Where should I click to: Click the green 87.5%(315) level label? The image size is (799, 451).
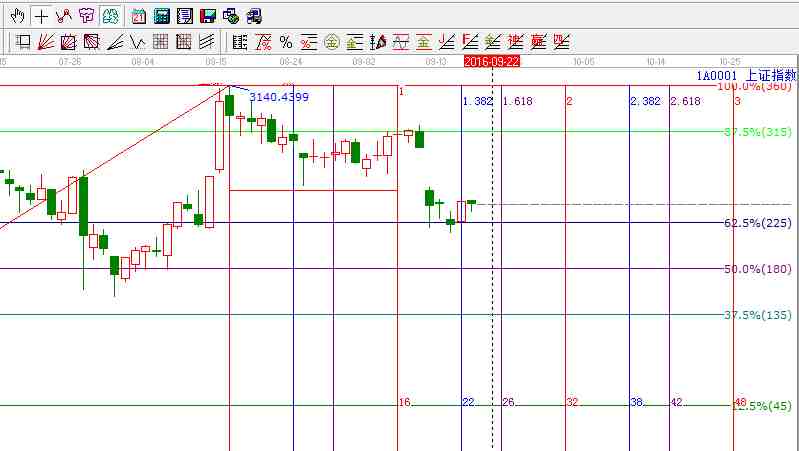tap(758, 132)
